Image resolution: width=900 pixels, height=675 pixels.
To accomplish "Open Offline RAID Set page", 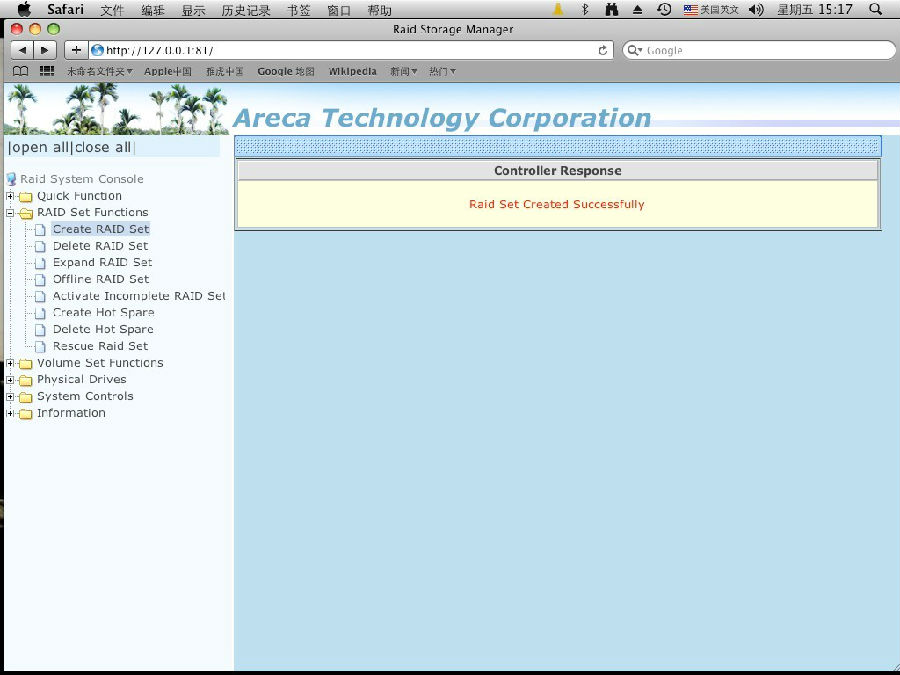I will [101, 279].
